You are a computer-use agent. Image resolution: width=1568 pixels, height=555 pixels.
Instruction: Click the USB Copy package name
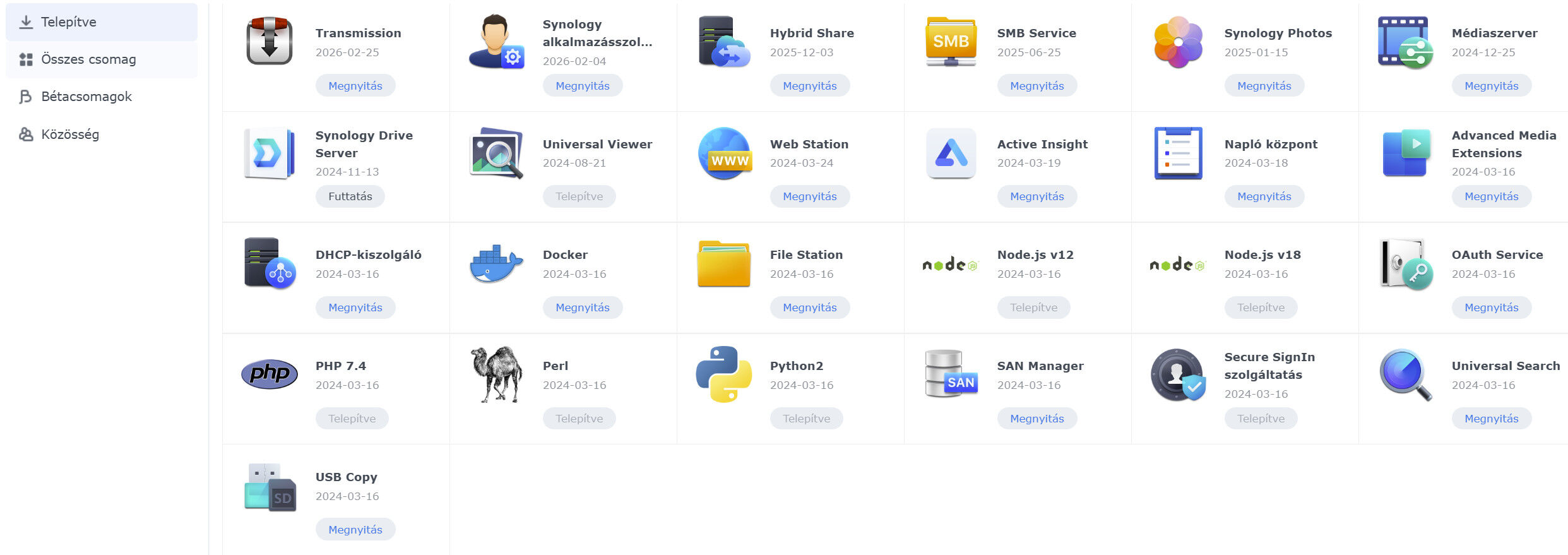point(347,477)
